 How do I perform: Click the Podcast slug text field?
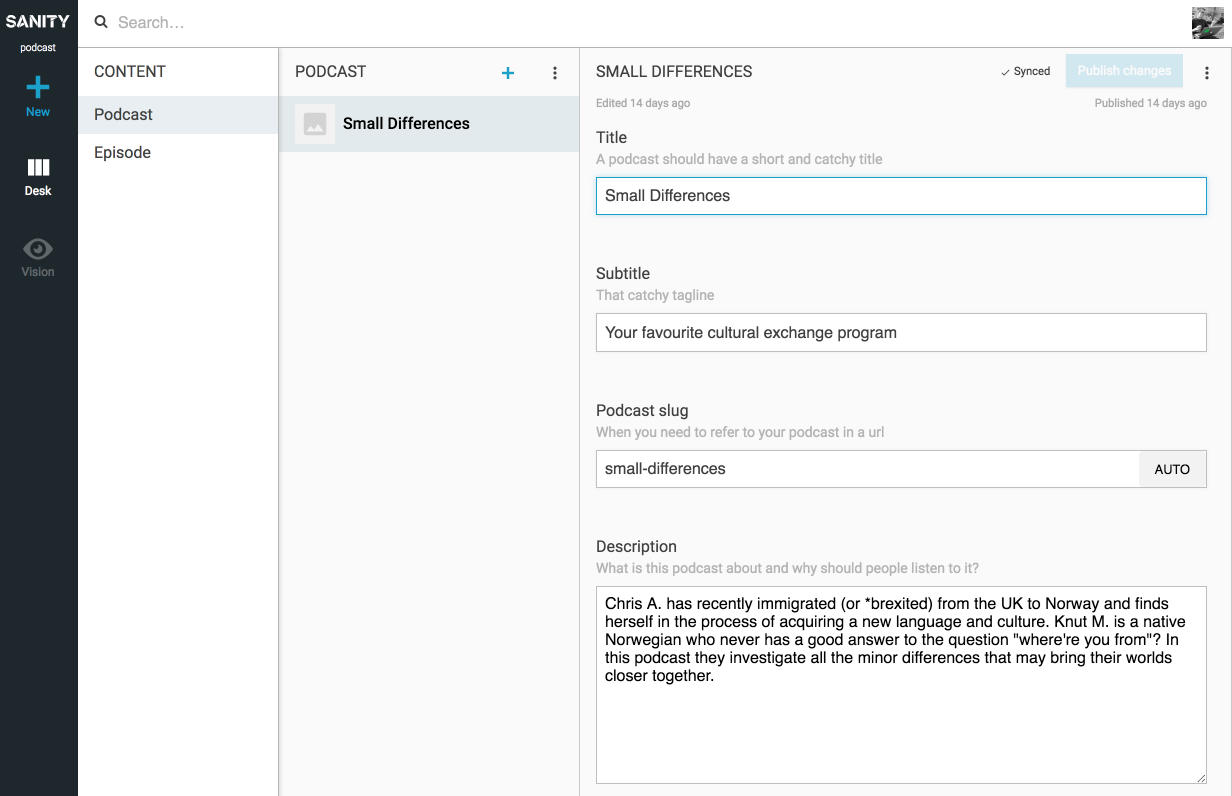[x=867, y=469]
